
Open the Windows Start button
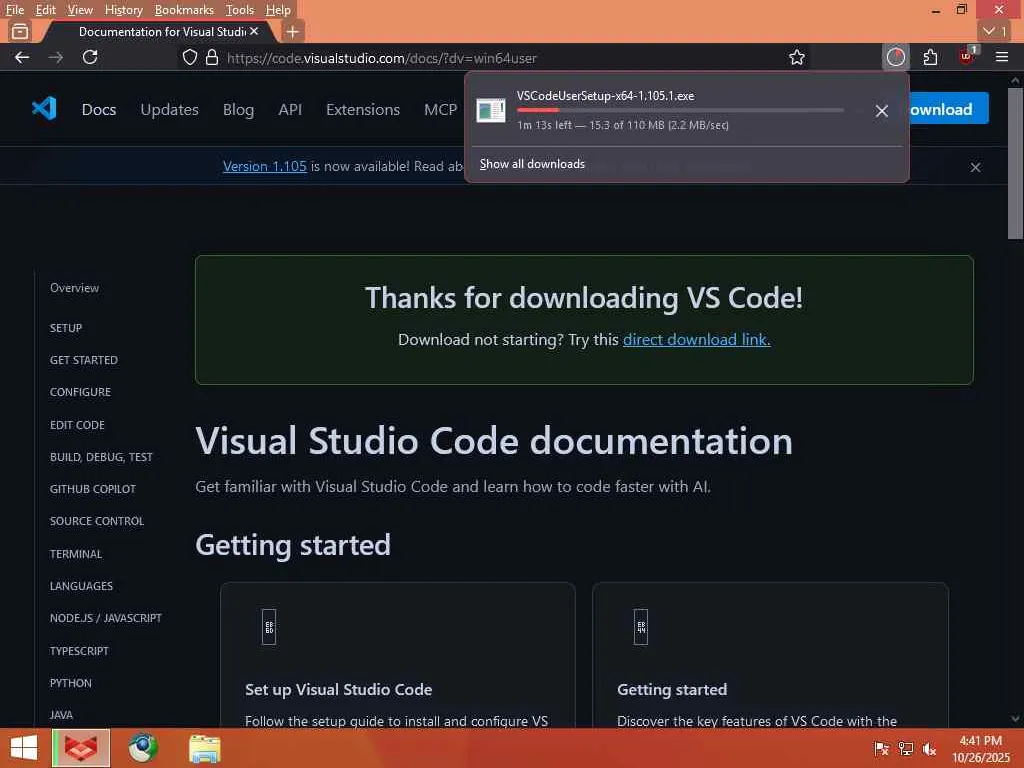[24, 748]
